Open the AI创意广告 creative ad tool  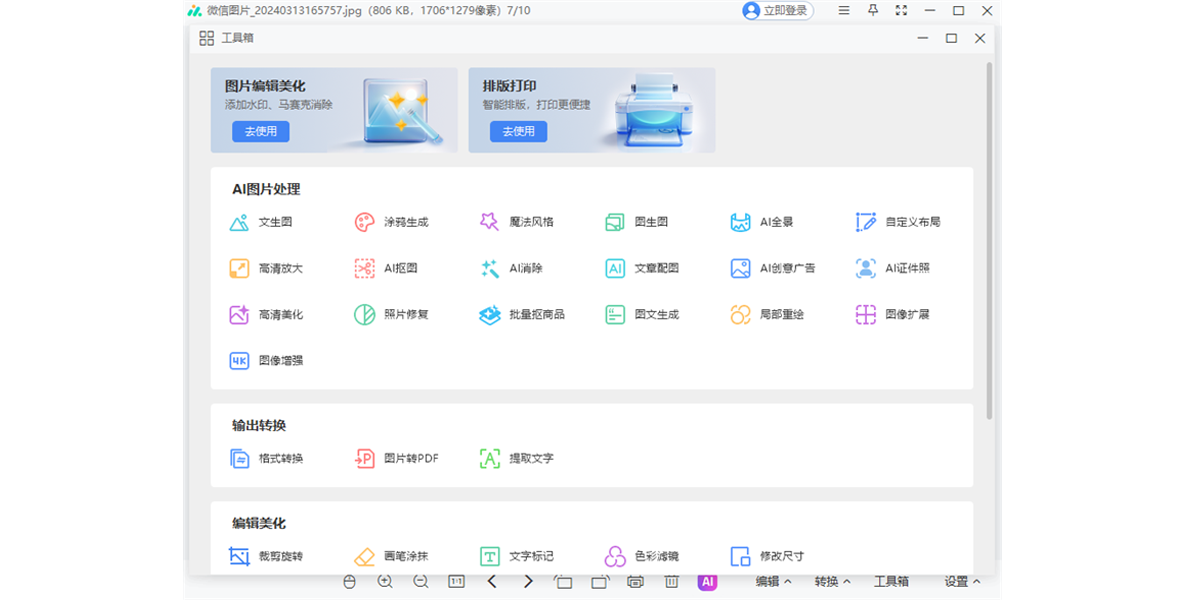pos(772,268)
